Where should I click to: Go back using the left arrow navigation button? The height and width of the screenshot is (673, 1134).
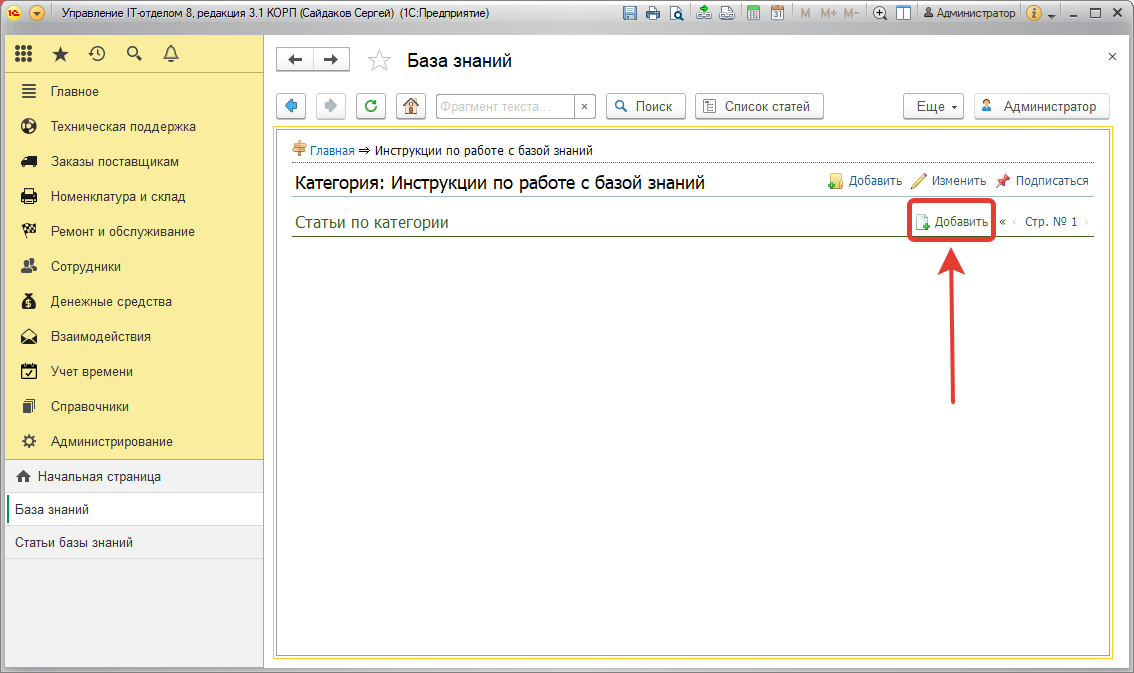tap(295, 59)
